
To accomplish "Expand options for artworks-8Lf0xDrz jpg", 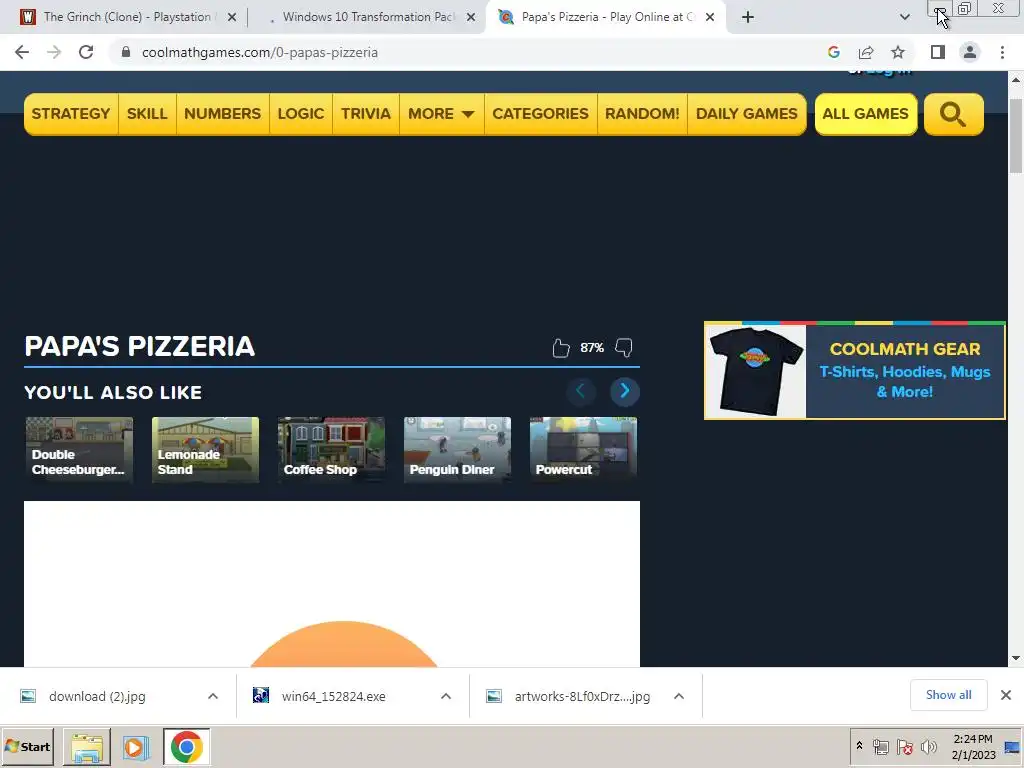I will click(x=679, y=696).
